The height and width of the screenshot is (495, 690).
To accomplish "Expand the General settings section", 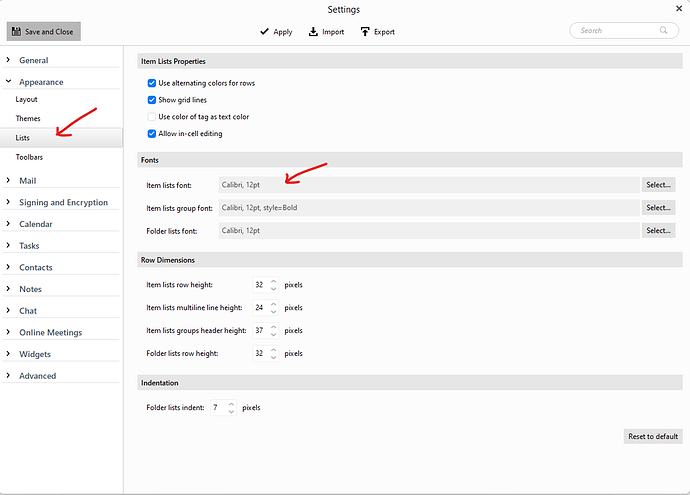I will click(x=9, y=61).
